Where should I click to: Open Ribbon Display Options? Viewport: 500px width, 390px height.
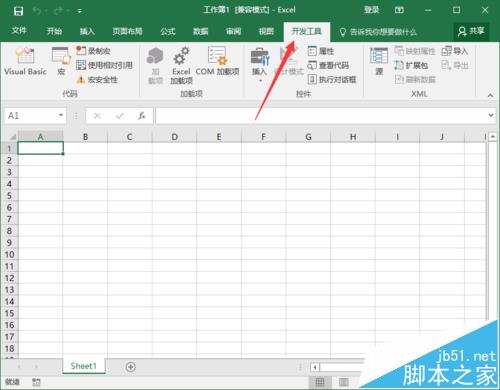[399, 10]
